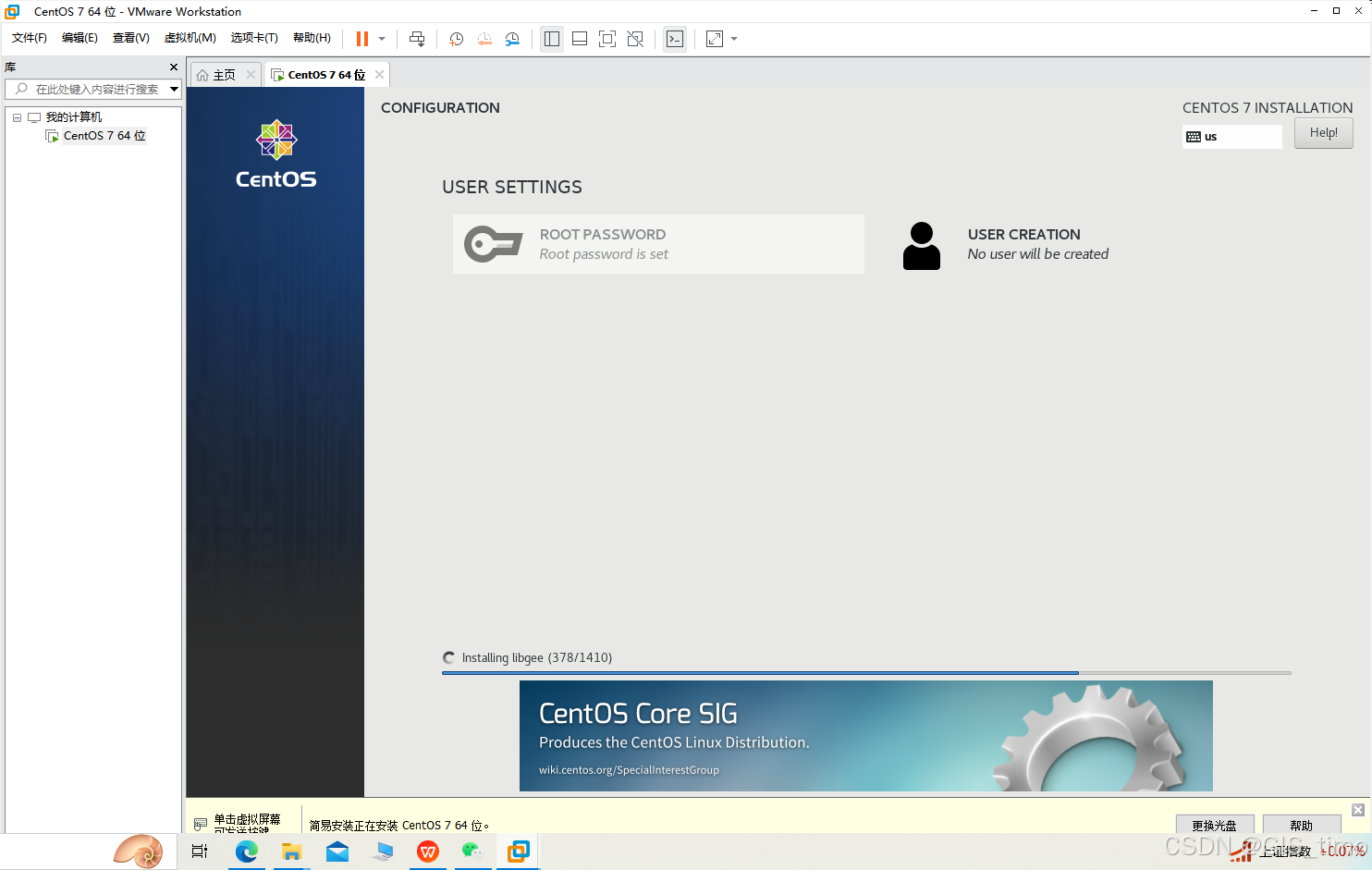The image size is (1372, 870).
Task: Open the ROOT PASSWORD settings
Action: tap(658, 244)
